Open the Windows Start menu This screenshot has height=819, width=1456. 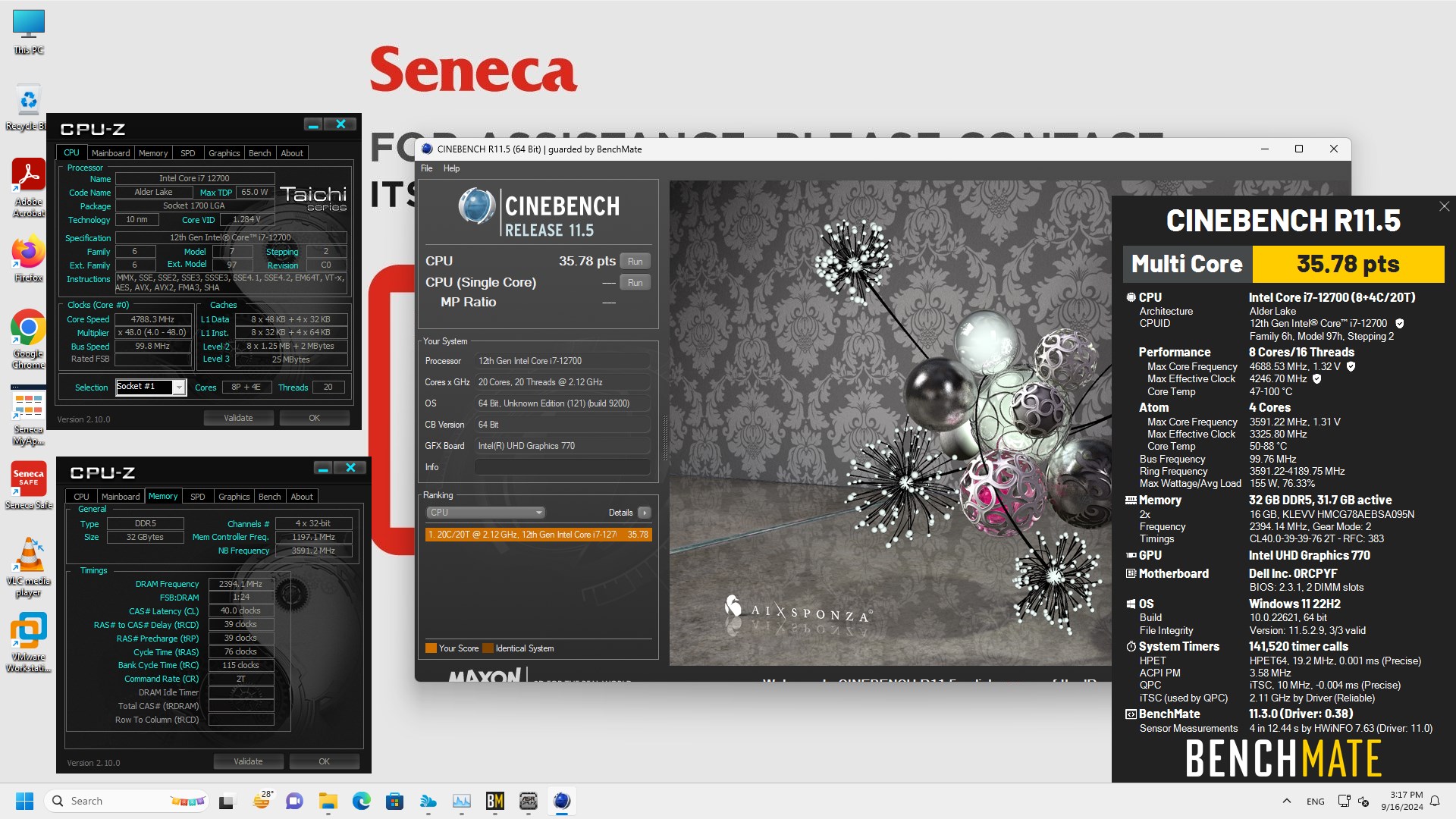coord(24,801)
